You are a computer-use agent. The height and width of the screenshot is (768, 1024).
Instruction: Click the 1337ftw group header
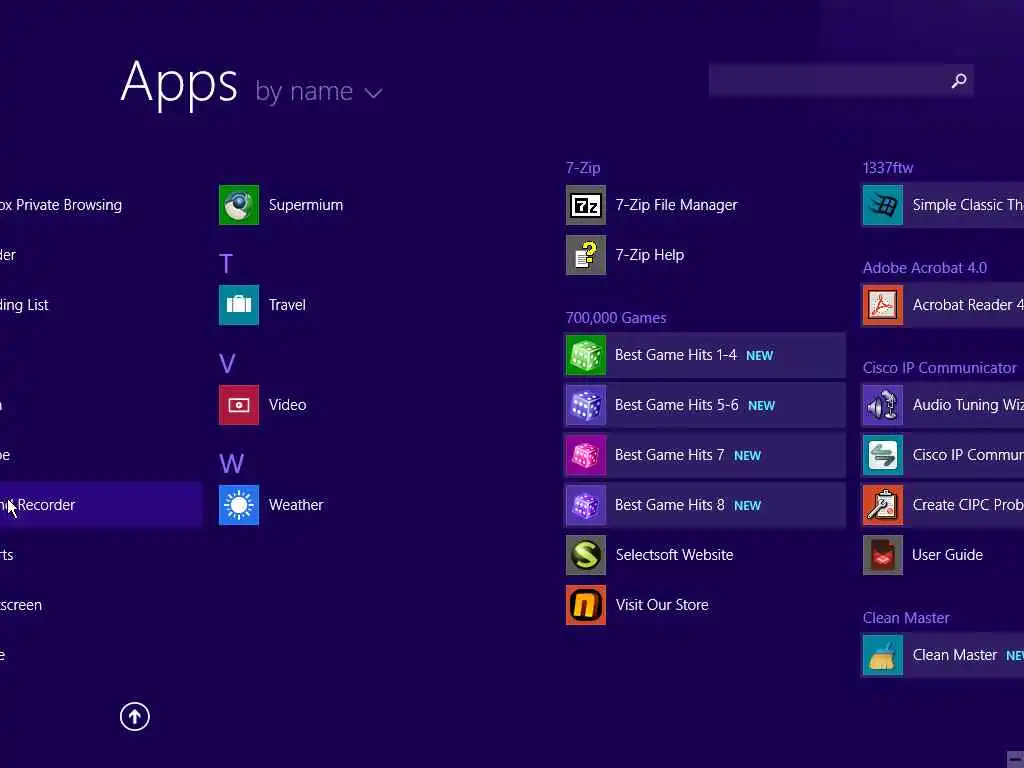pos(888,168)
